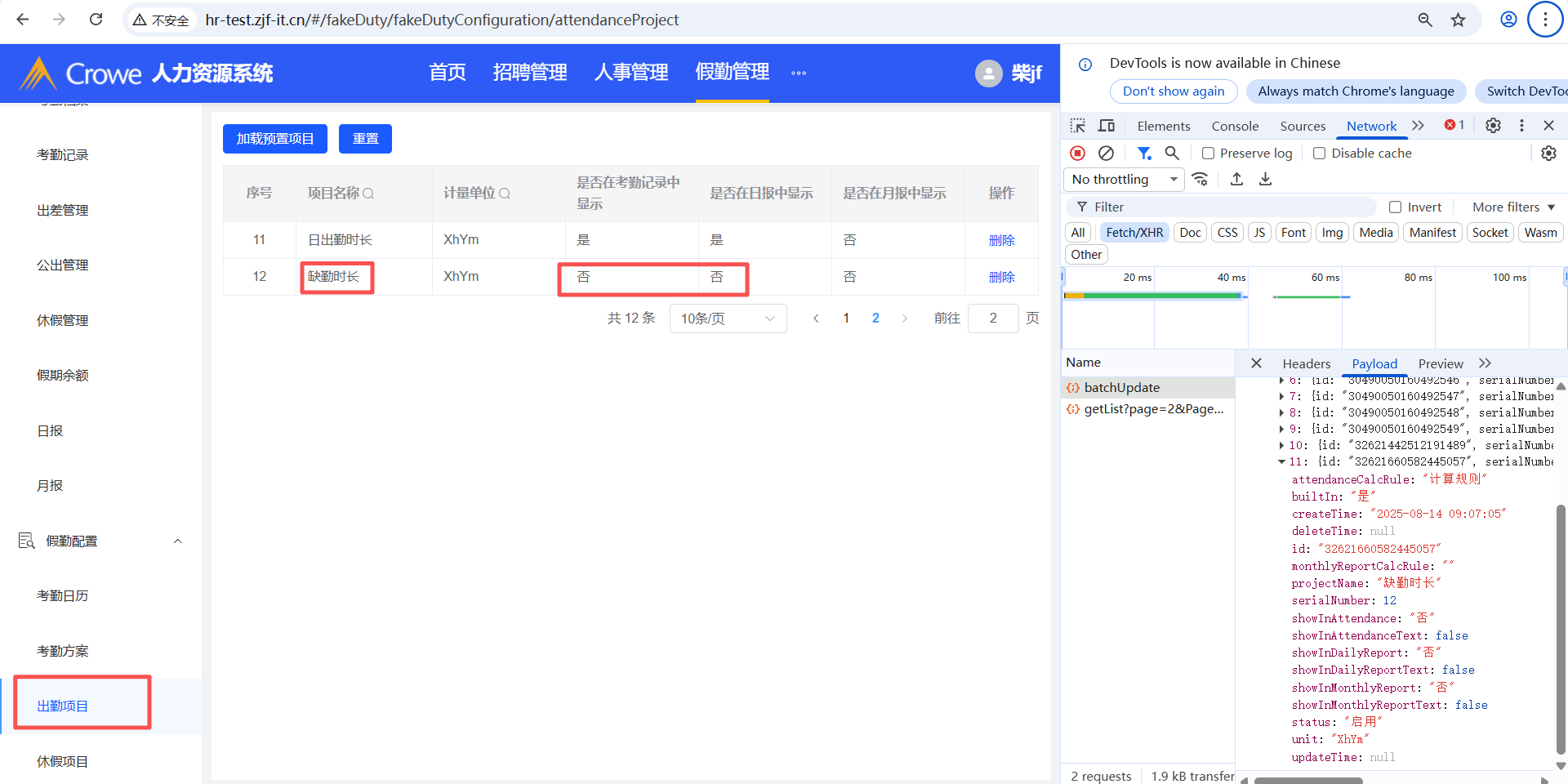
Task: Stop recording network log
Action: [x=1078, y=154]
